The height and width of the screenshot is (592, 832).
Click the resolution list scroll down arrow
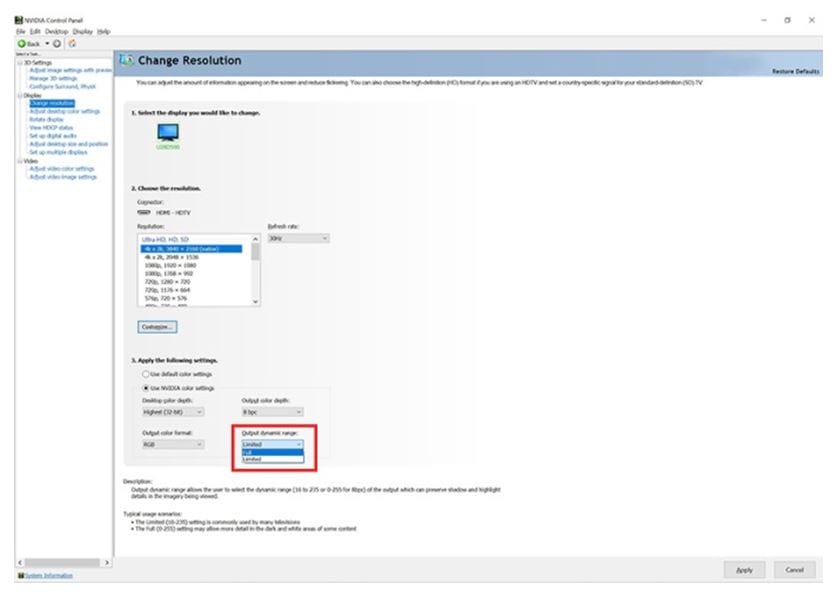pyautogui.click(x=255, y=302)
